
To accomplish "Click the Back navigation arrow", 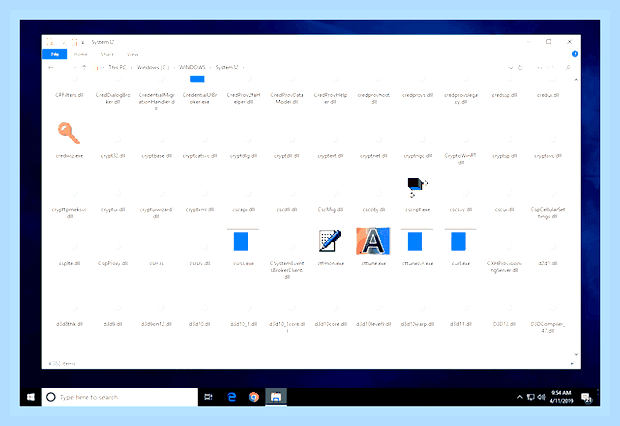I will (51, 68).
